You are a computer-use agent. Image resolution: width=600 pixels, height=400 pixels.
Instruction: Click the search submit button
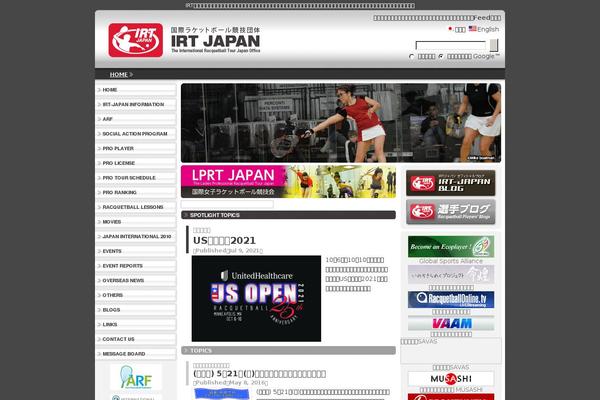494,45
